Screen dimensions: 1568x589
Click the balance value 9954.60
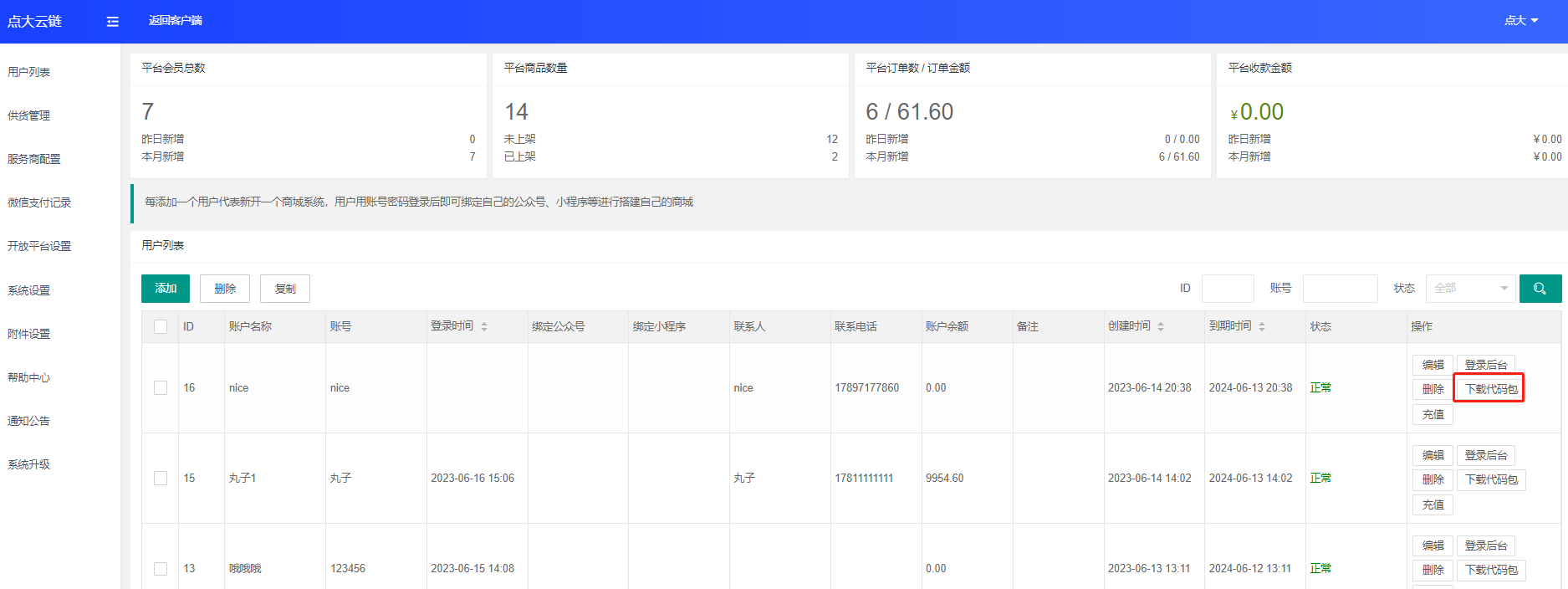coord(944,478)
